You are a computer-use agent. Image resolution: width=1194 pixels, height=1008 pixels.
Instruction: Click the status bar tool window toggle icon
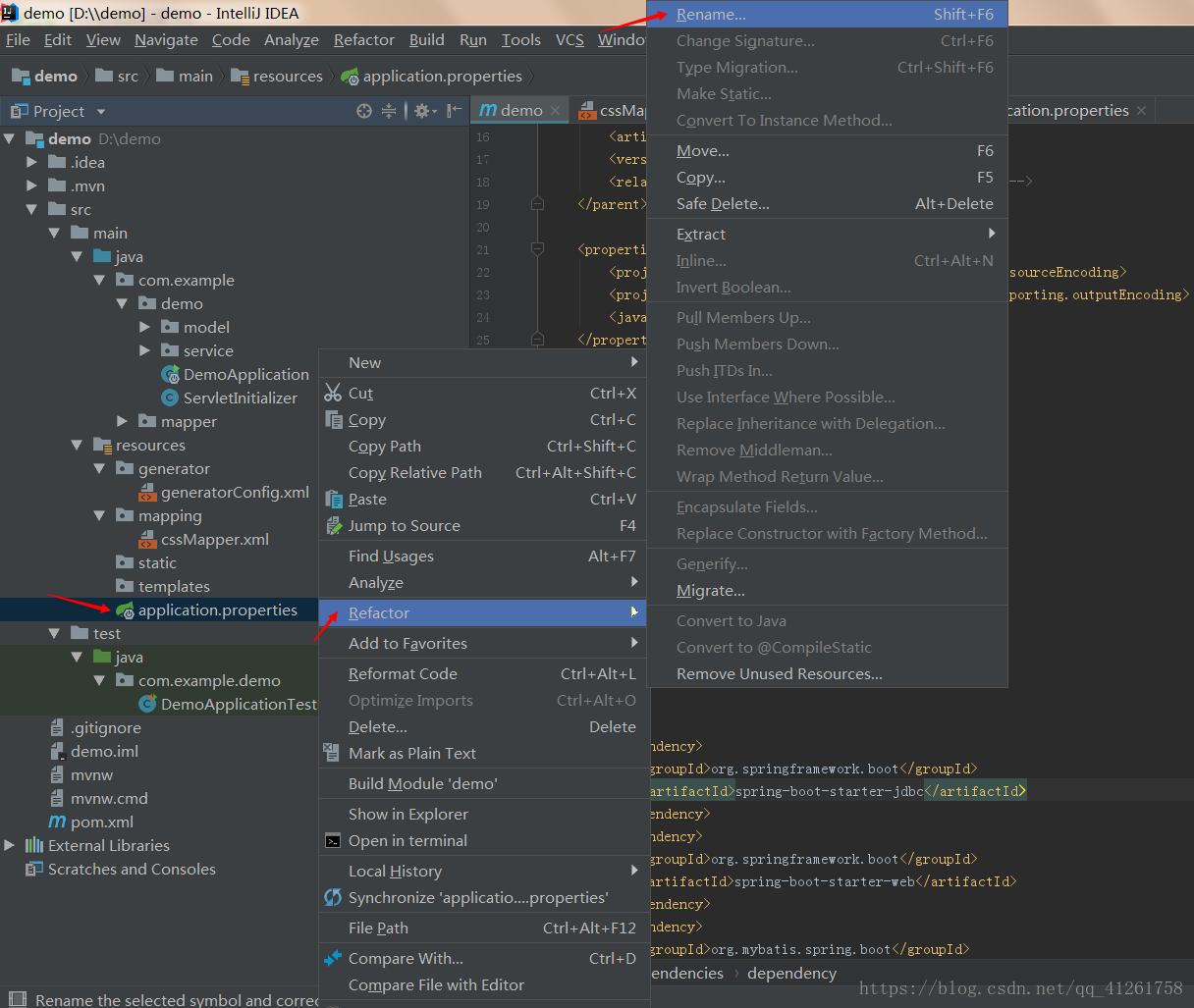point(17,999)
